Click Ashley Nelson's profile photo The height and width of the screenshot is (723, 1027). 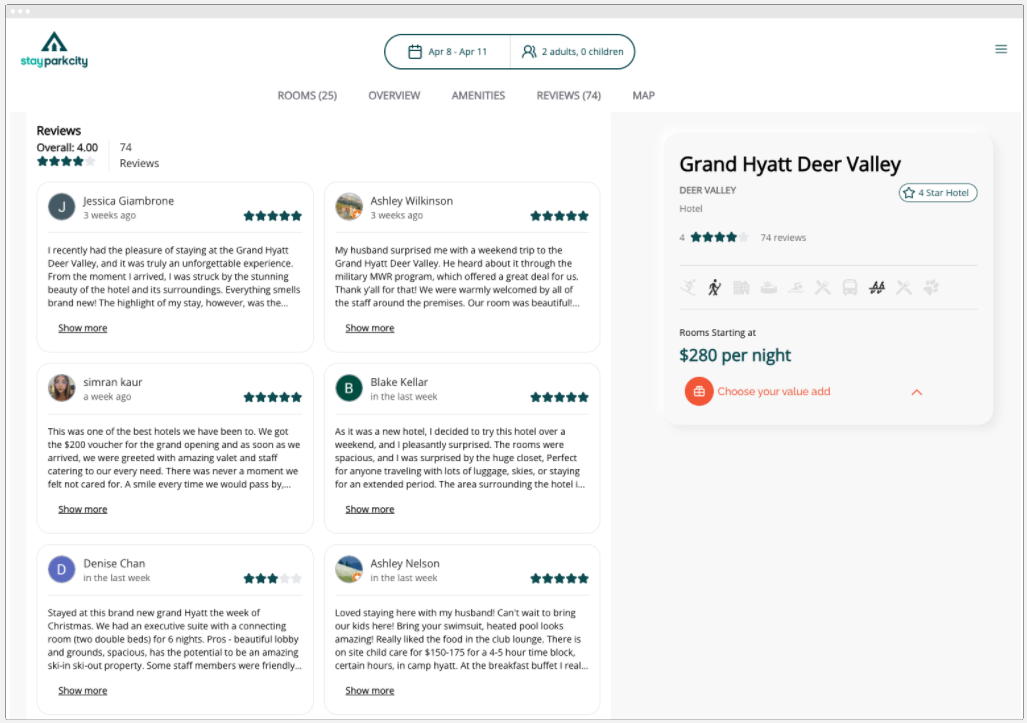[x=349, y=570]
